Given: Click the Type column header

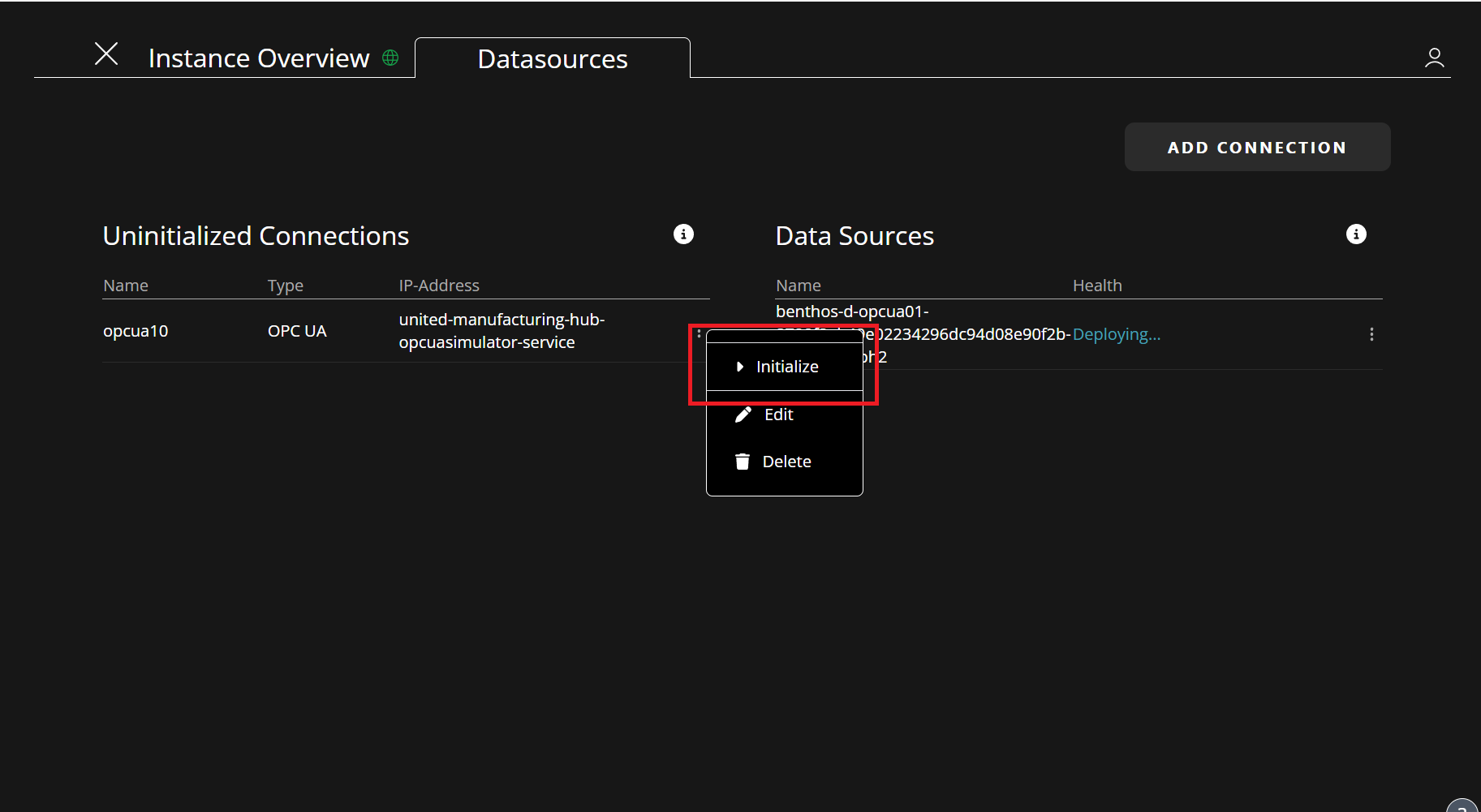Looking at the screenshot, I should [x=286, y=286].
